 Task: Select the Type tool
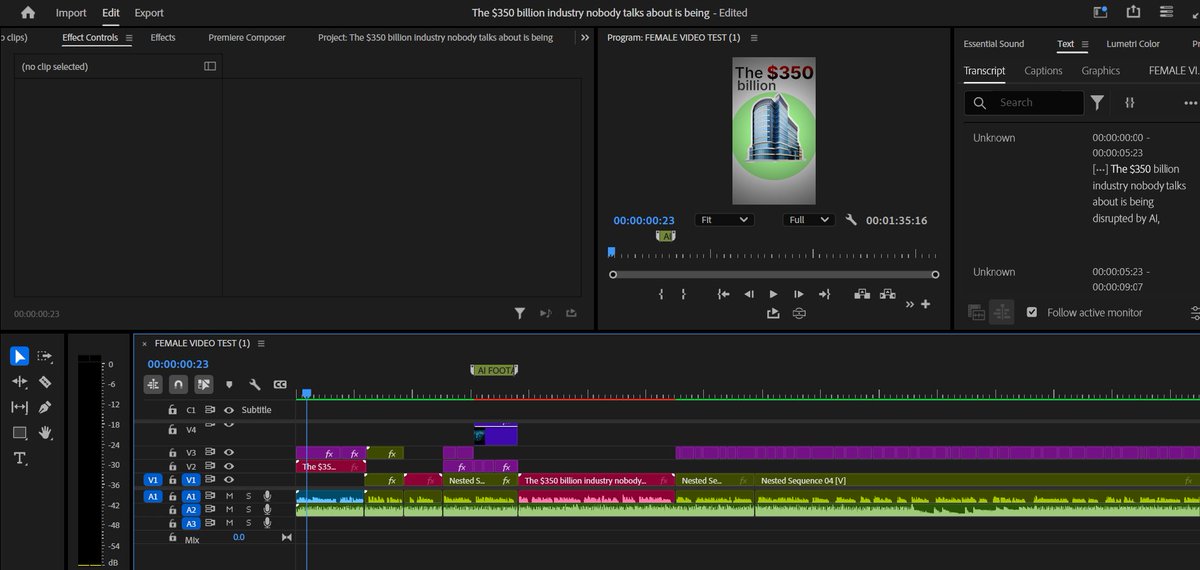pos(20,458)
